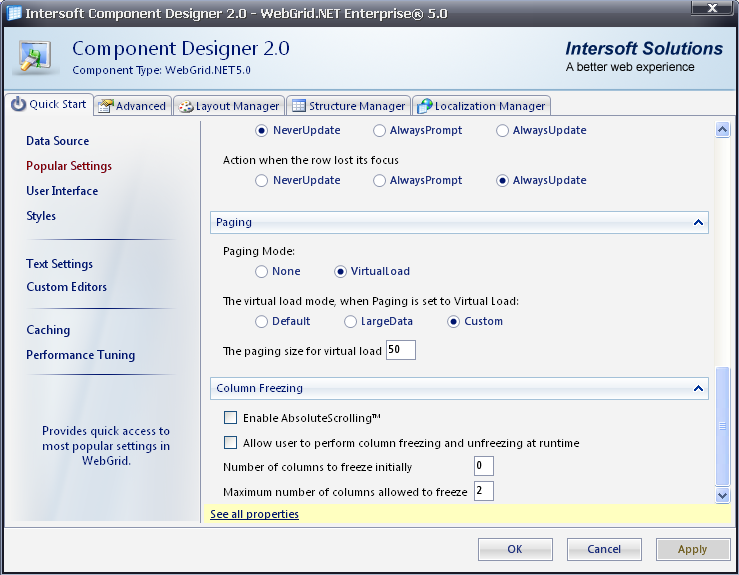Click the Apply button

[x=693, y=549]
